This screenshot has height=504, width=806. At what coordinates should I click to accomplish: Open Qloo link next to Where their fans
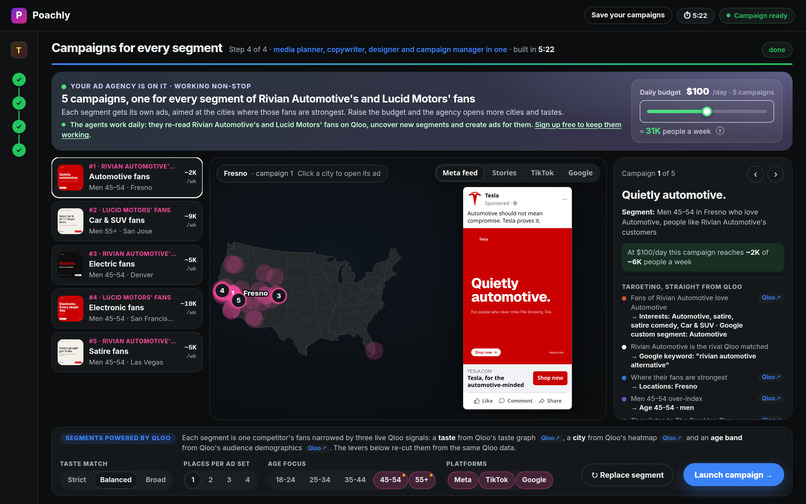click(771, 377)
